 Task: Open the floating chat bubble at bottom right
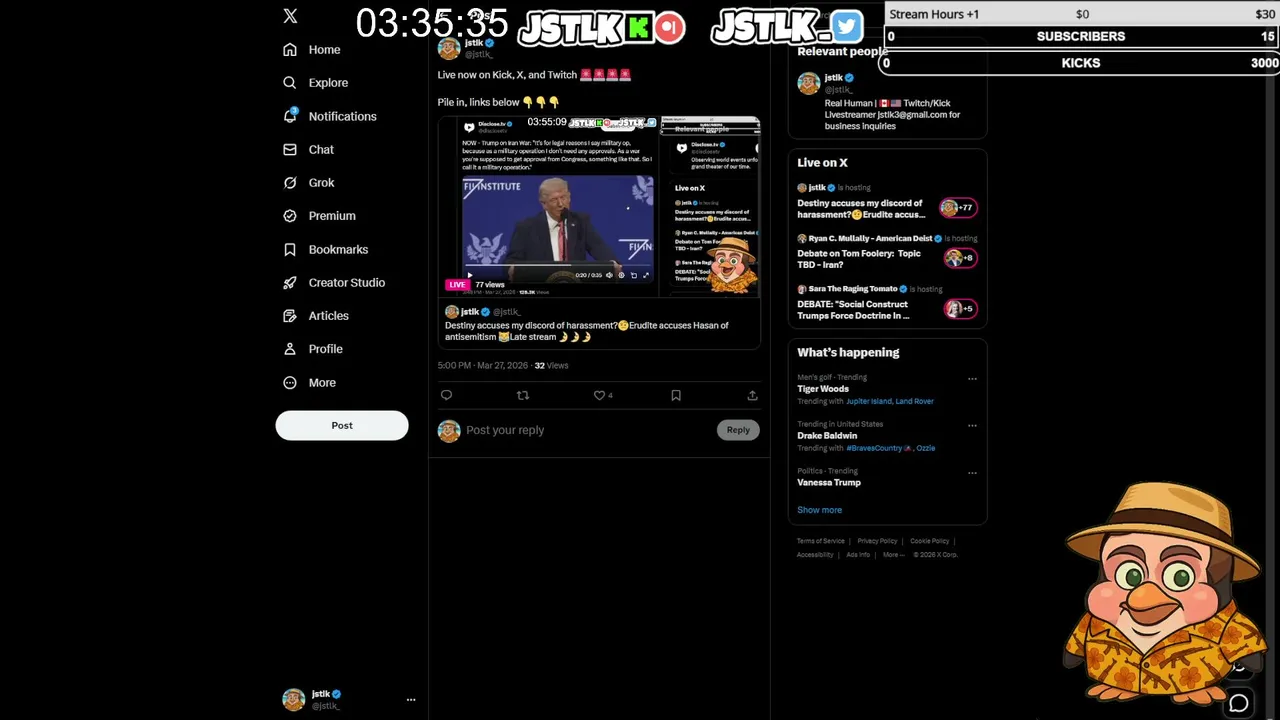[x=1239, y=704]
